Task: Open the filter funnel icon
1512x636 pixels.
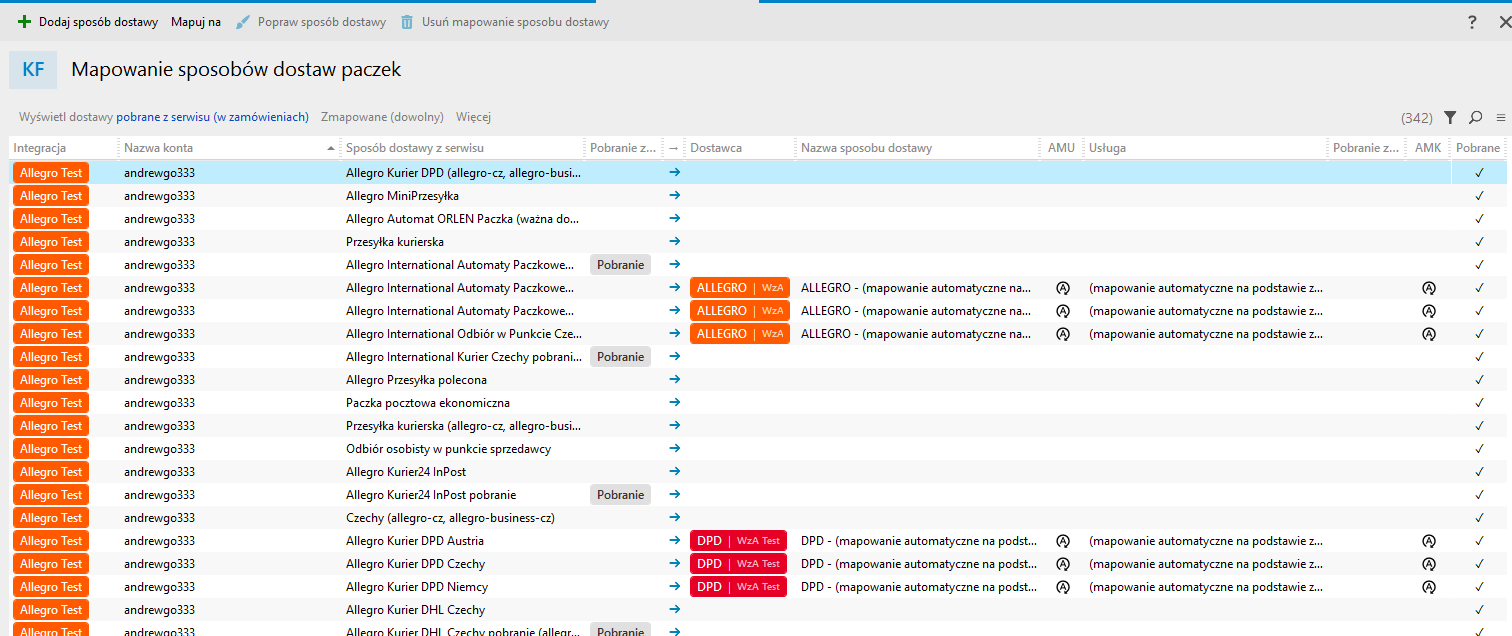Action: [x=1450, y=117]
